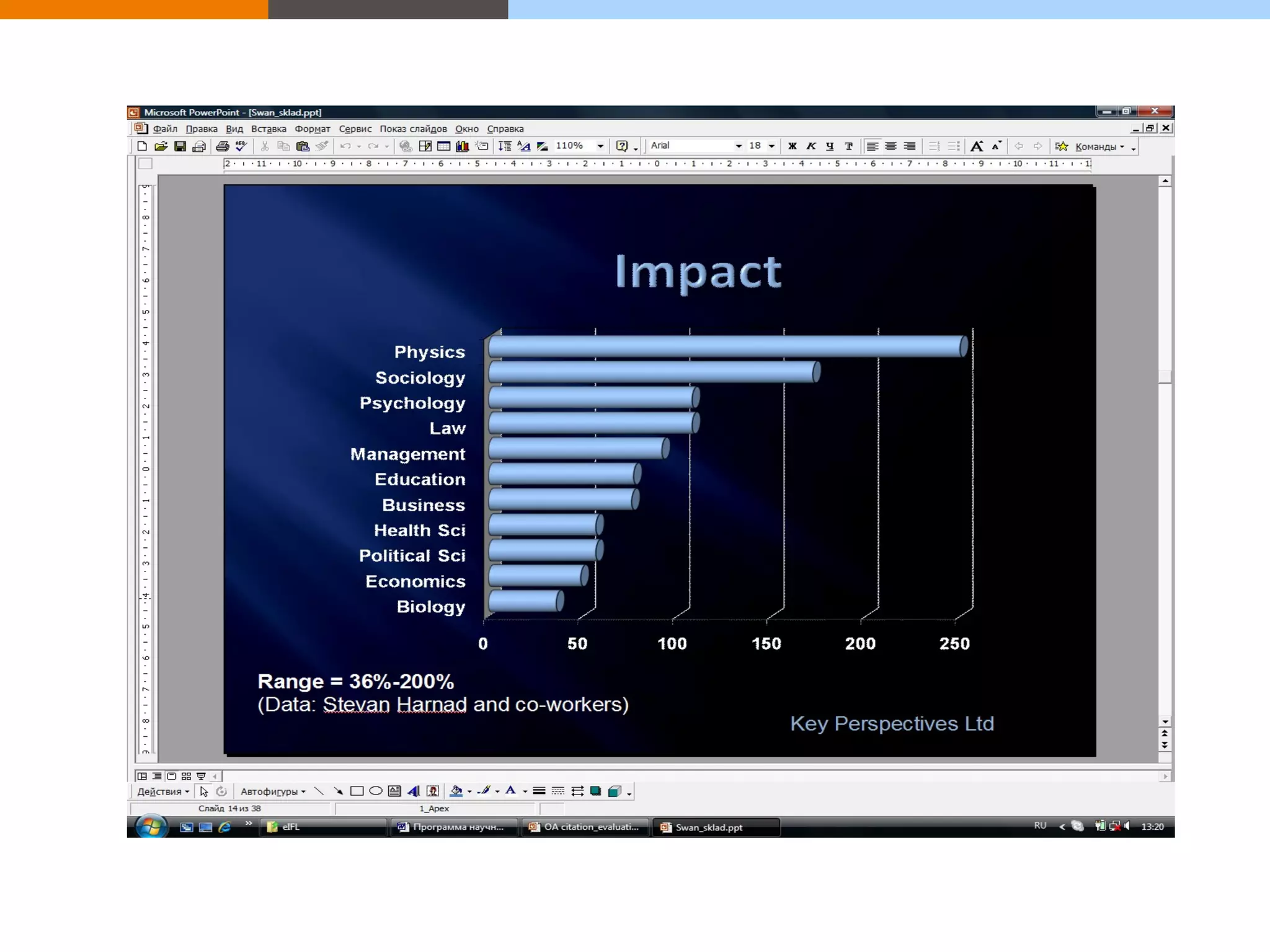Screen dimensions: 1270x952
Task: Open the Вставка menu
Action: [269, 129]
